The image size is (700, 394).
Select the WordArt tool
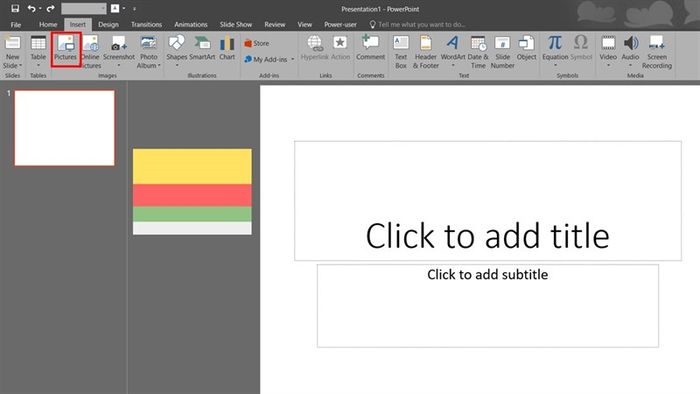pyautogui.click(x=453, y=50)
